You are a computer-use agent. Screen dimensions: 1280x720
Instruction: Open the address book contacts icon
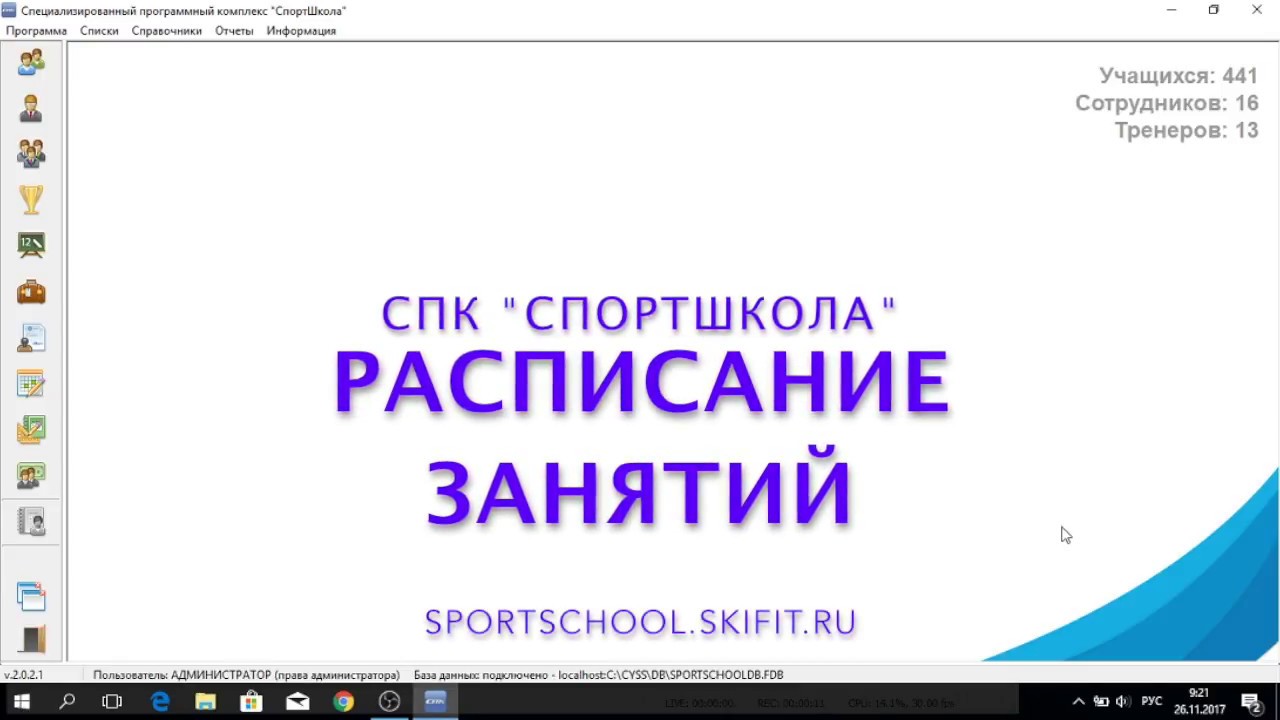(31, 522)
